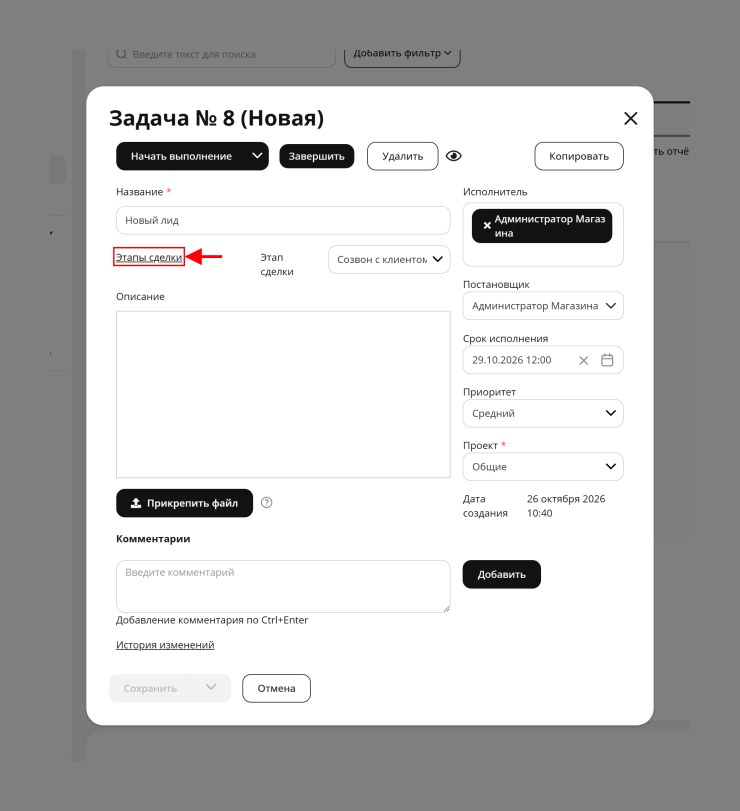Image resolution: width=740 pixels, height=811 pixels.
Task: Click the Удалить button
Action: (402, 156)
